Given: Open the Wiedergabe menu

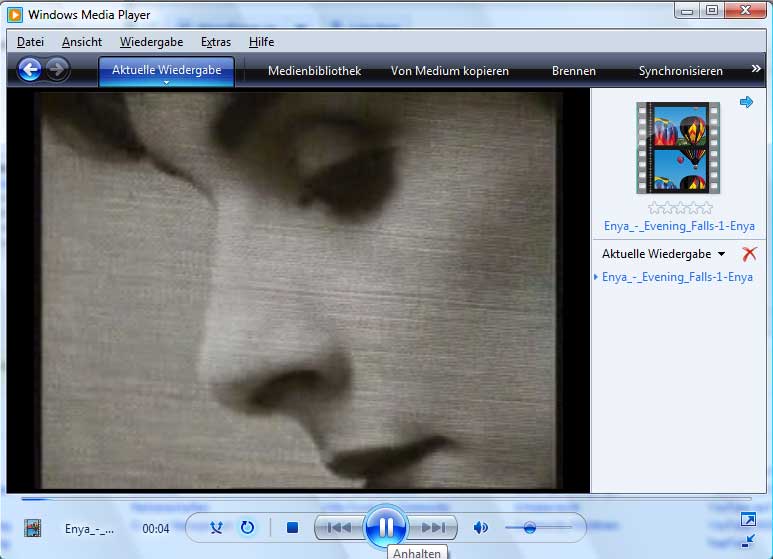Looking at the screenshot, I should (x=151, y=42).
